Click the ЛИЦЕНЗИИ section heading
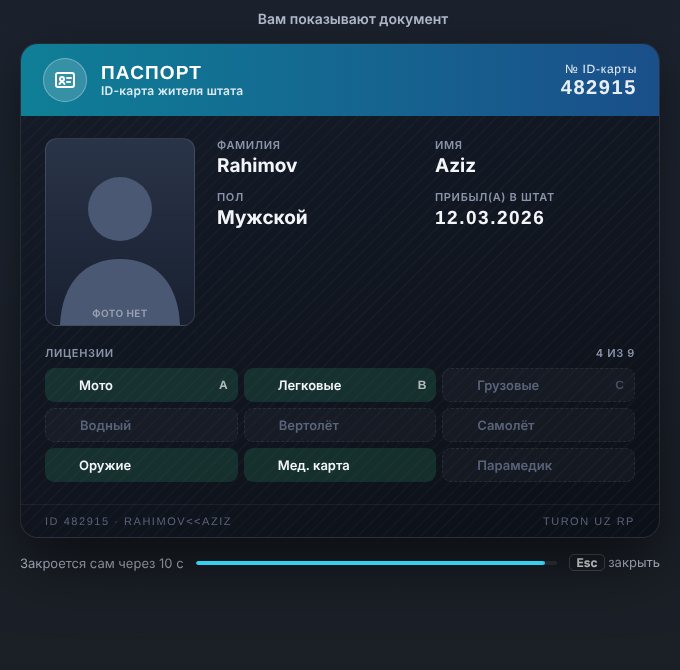 point(79,353)
